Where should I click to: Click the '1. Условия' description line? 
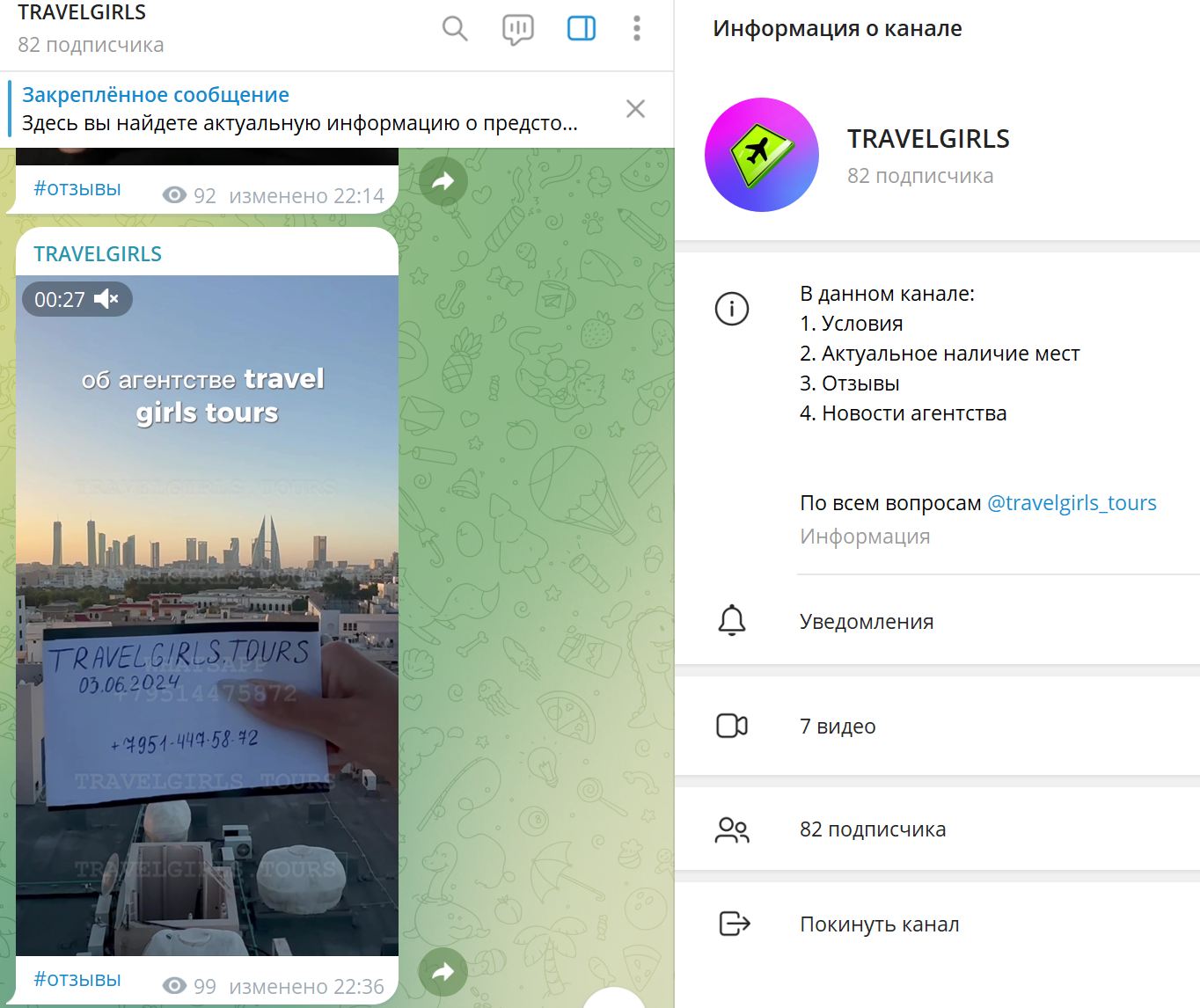[852, 324]
